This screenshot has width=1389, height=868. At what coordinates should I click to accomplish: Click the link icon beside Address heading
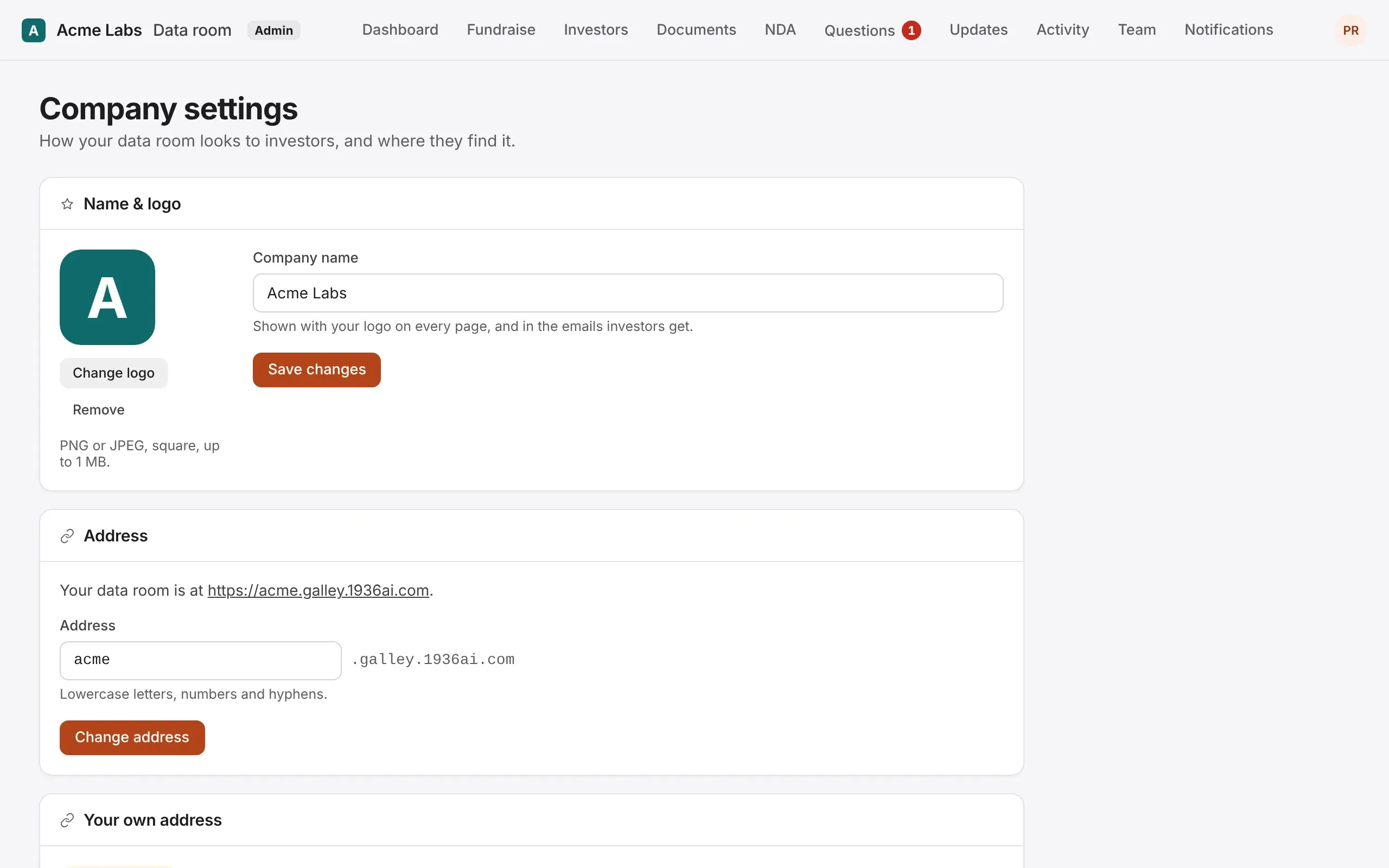point(67,535)
